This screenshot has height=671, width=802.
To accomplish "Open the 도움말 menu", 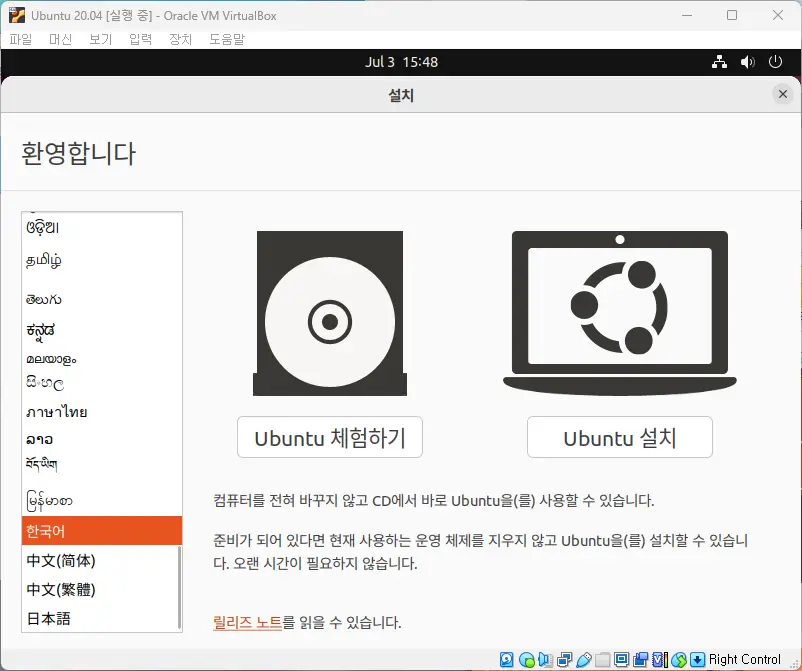I will click(227, 39).
